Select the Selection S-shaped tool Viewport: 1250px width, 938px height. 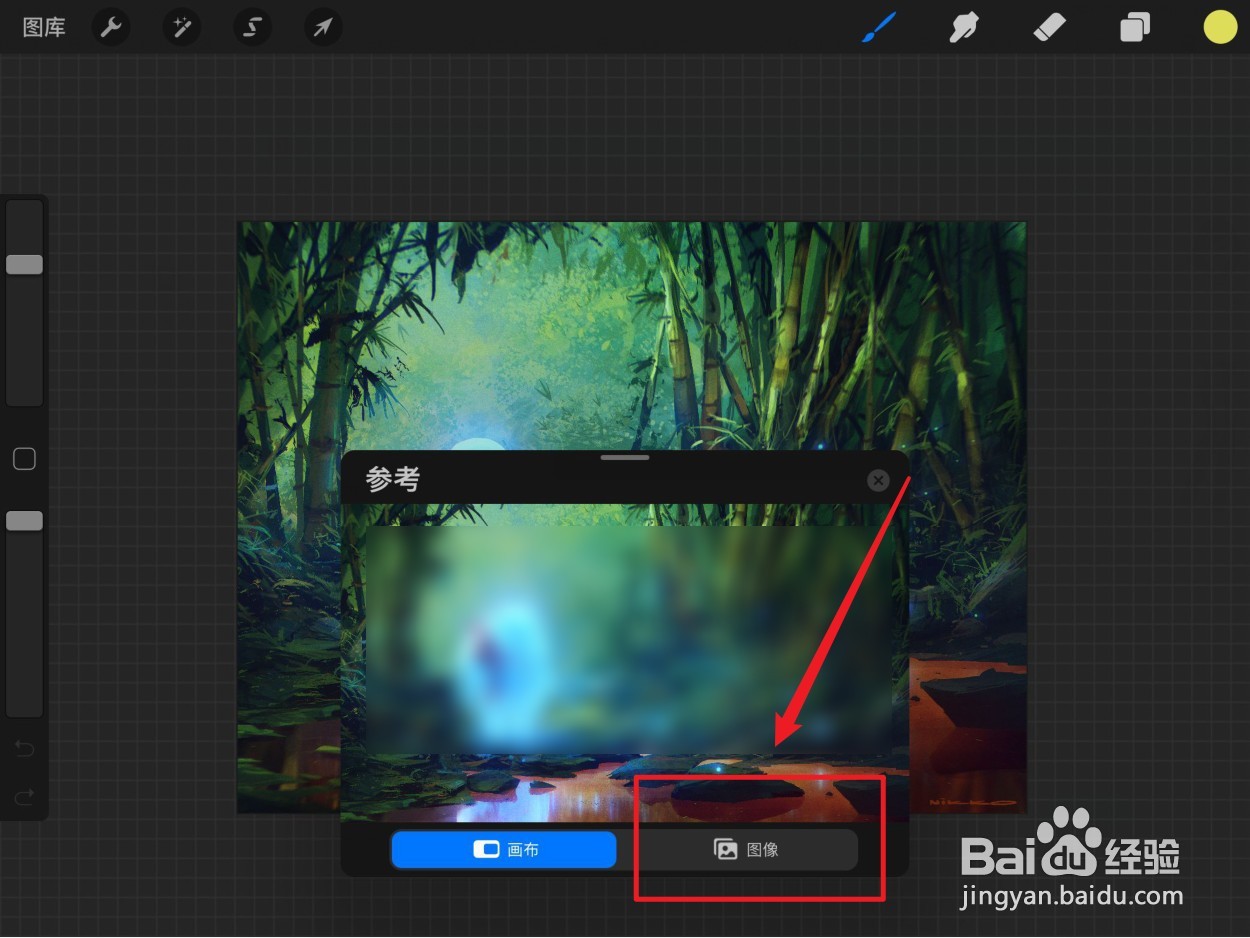(x=253, y=27)
